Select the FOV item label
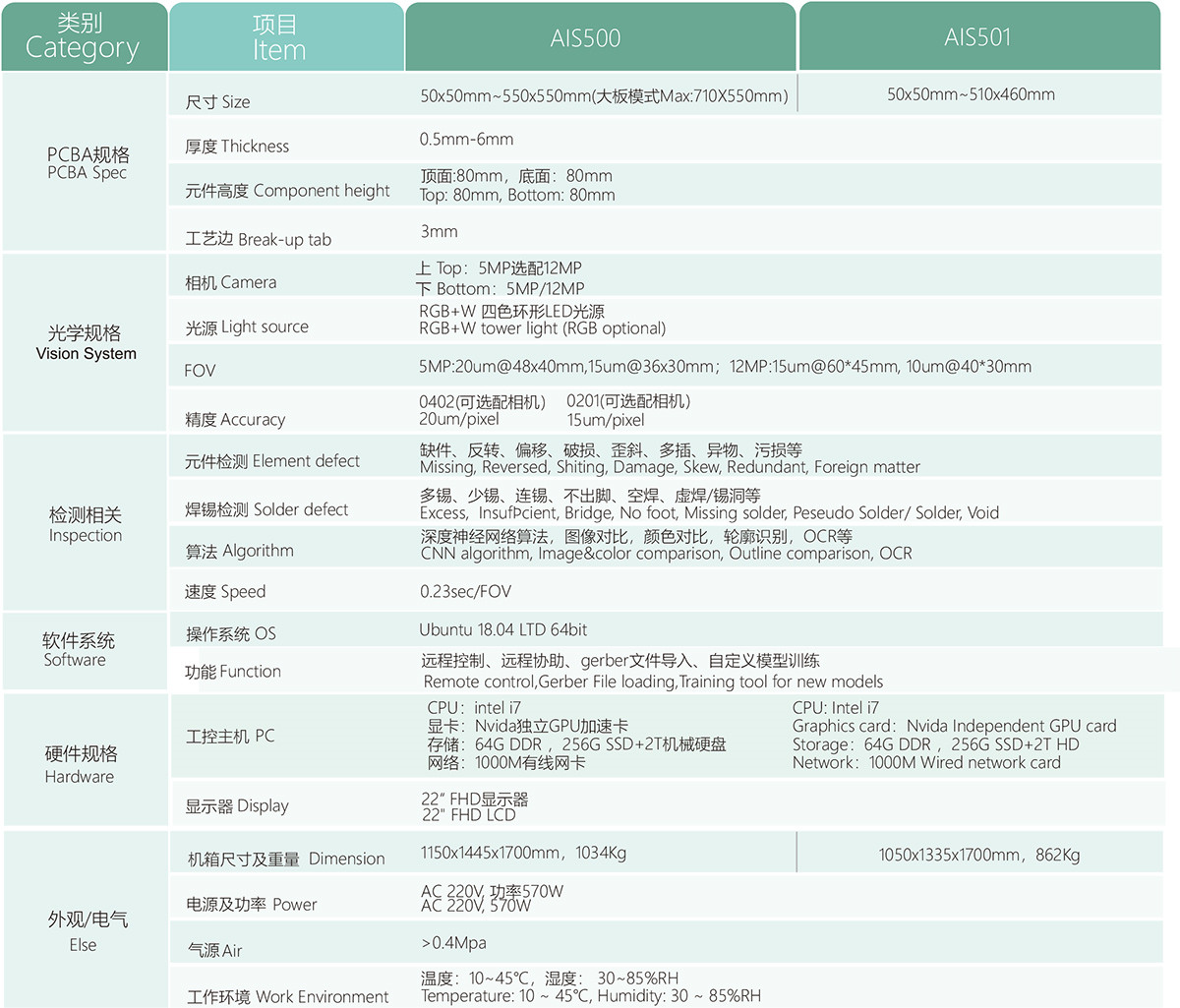The height and width of the screenshot is (1008, 1180). (x=200, y=371)
